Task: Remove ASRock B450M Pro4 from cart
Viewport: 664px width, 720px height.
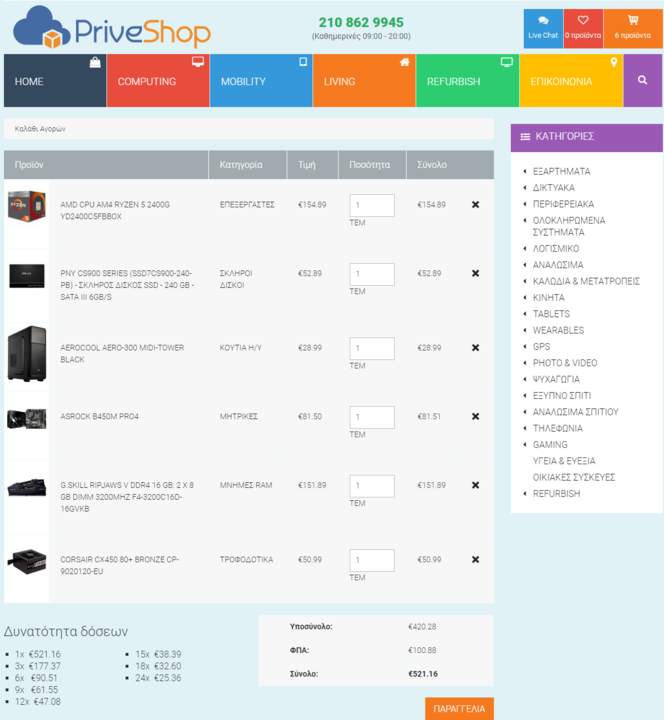Action: (x=475, y=416)
